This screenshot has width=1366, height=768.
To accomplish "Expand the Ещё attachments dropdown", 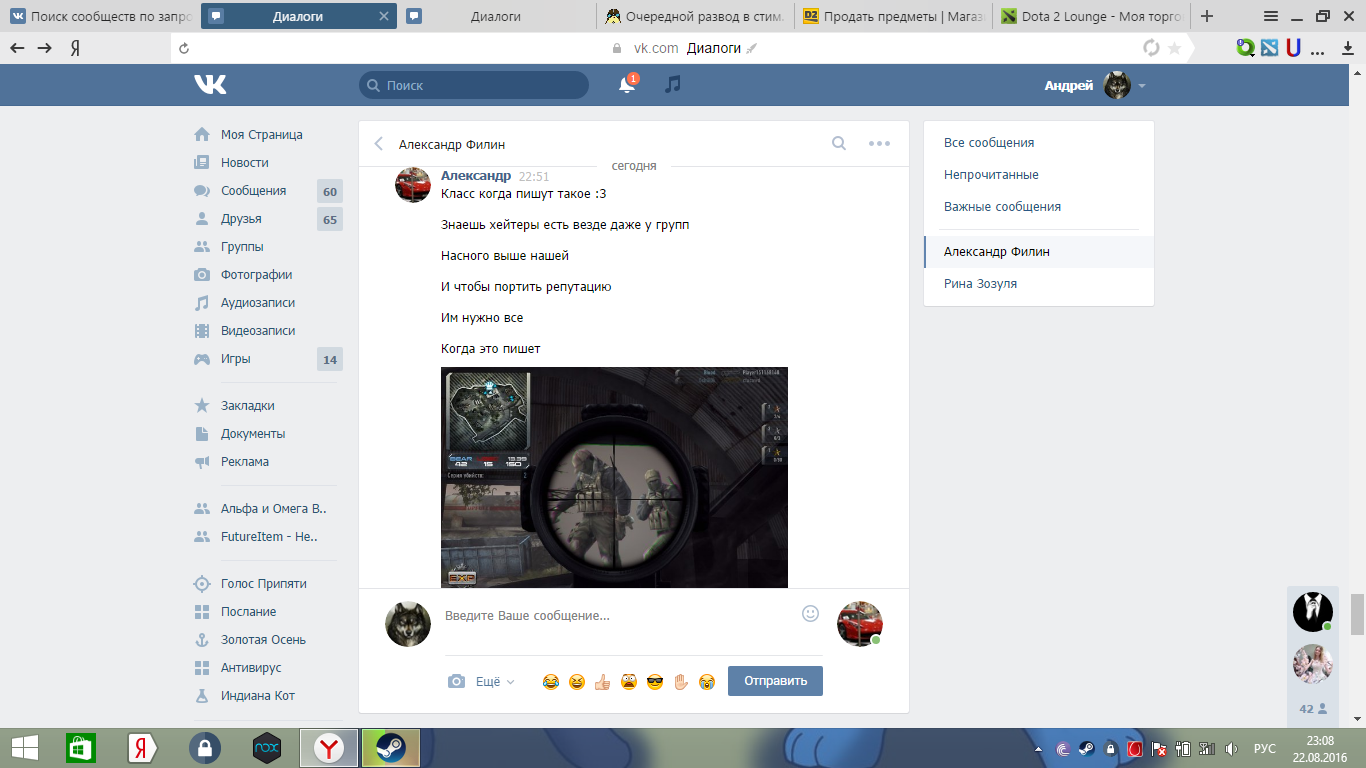I will click(x=495, y=681).
